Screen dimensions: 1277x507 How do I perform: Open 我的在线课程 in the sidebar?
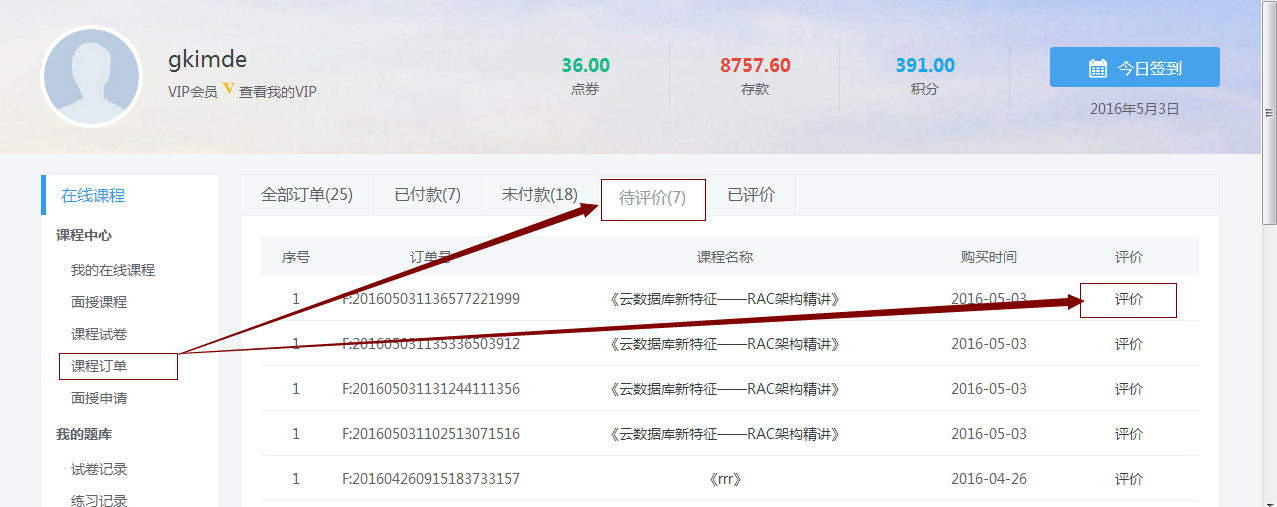pyautogui.click(x=113, y=270)
